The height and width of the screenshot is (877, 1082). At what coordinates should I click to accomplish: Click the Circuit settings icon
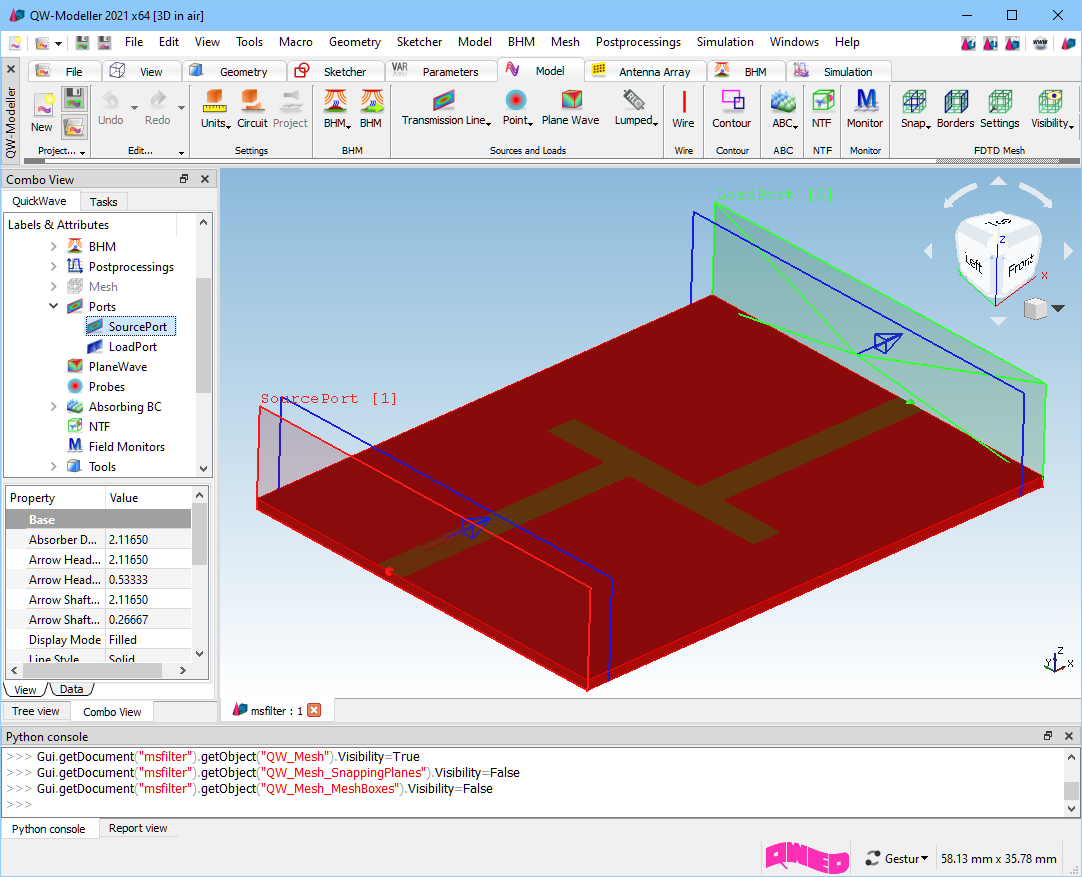252,101
